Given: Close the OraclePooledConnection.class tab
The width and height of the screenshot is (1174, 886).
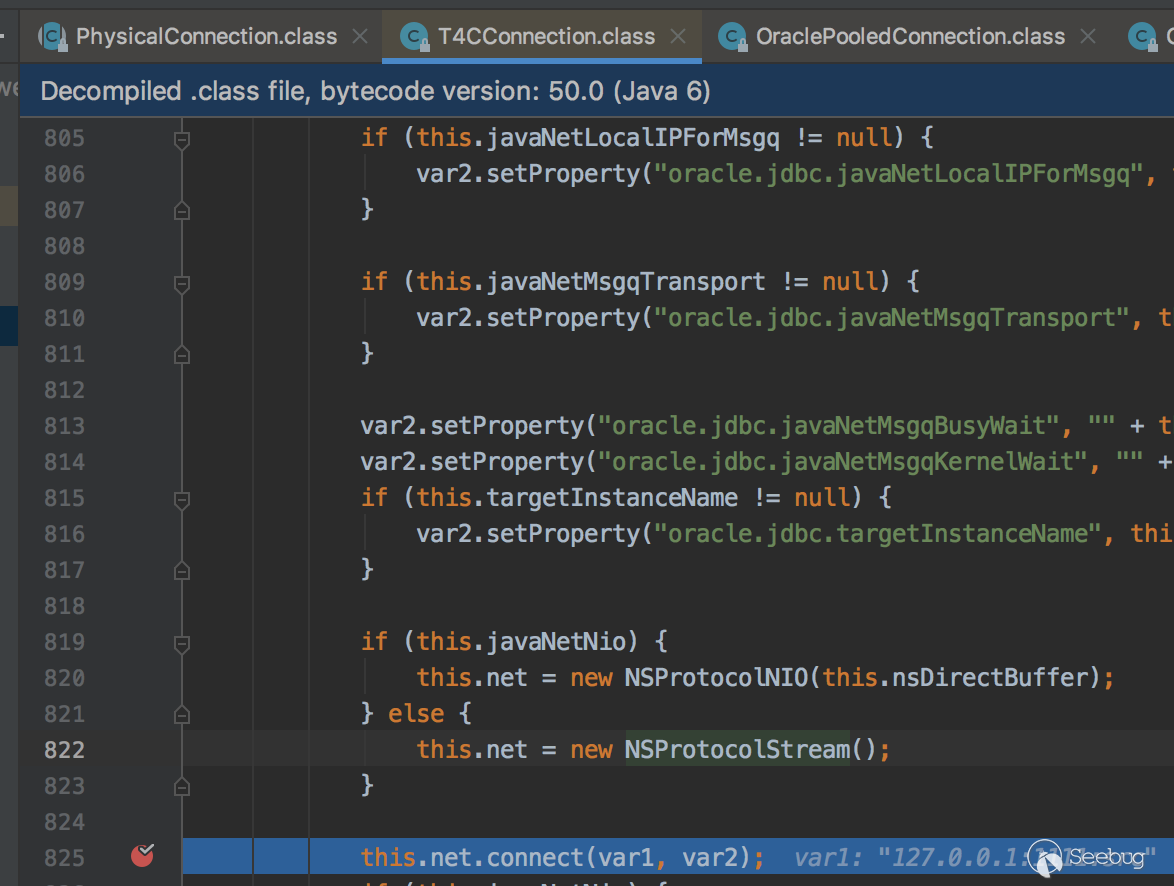Looking at the screenshot, I should coord(1088,37).
